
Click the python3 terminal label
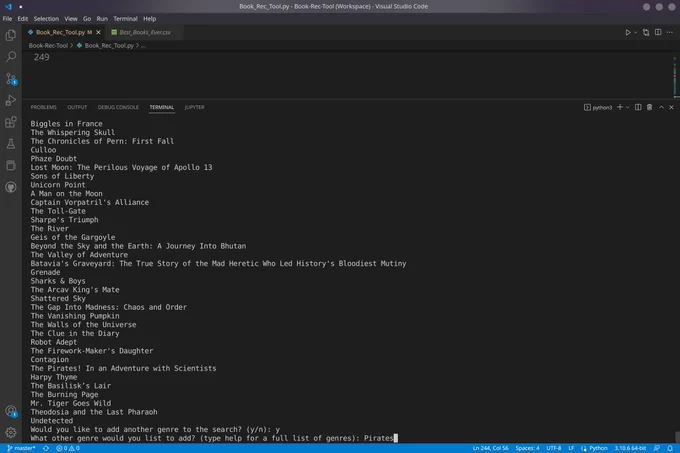[598, 108]
